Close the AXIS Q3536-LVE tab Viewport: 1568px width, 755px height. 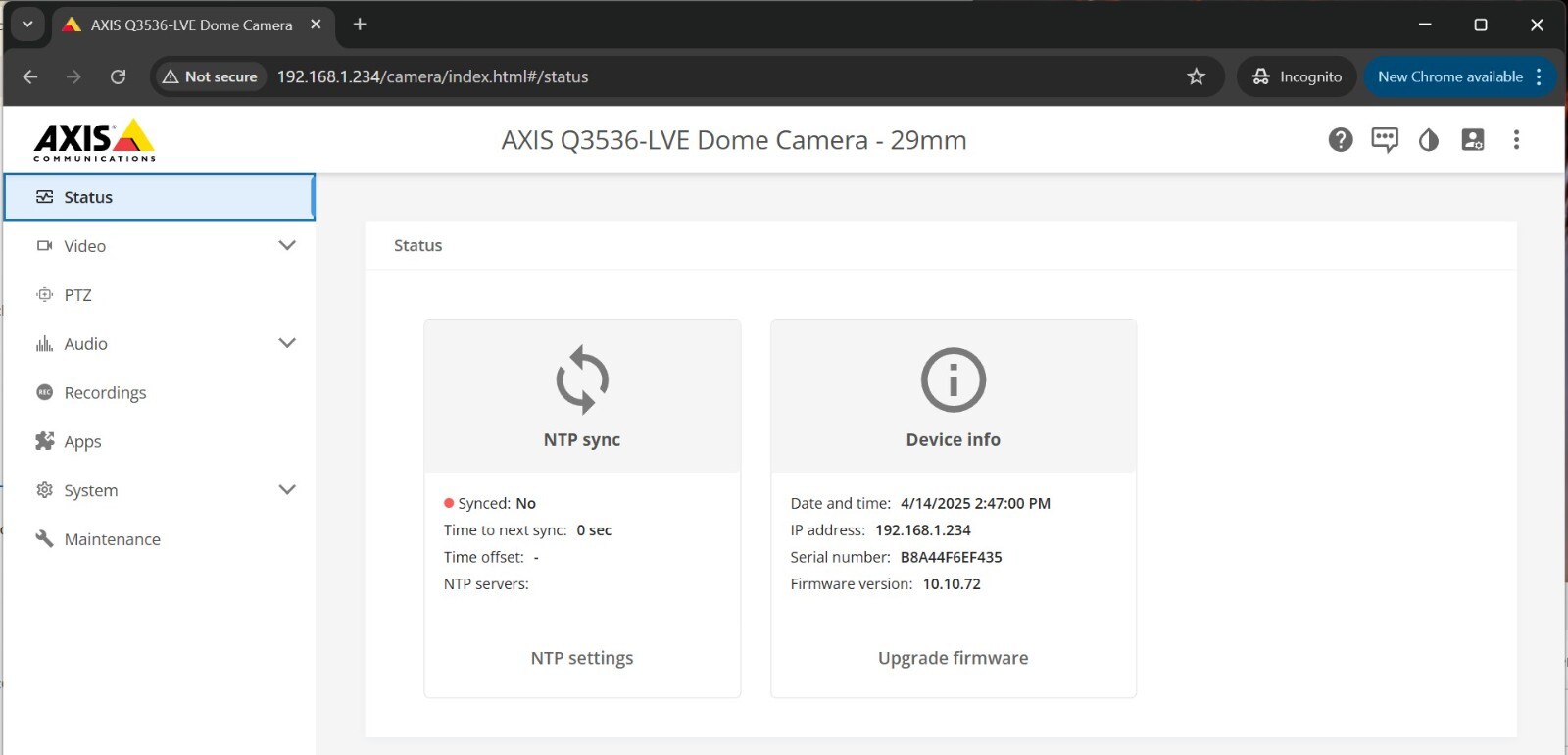(x=316, y=25)
